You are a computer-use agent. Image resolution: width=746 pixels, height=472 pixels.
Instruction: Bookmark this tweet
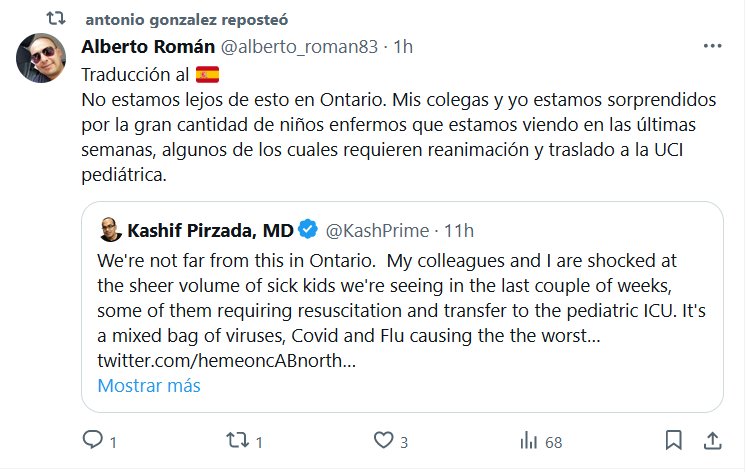tap(675, 440)
